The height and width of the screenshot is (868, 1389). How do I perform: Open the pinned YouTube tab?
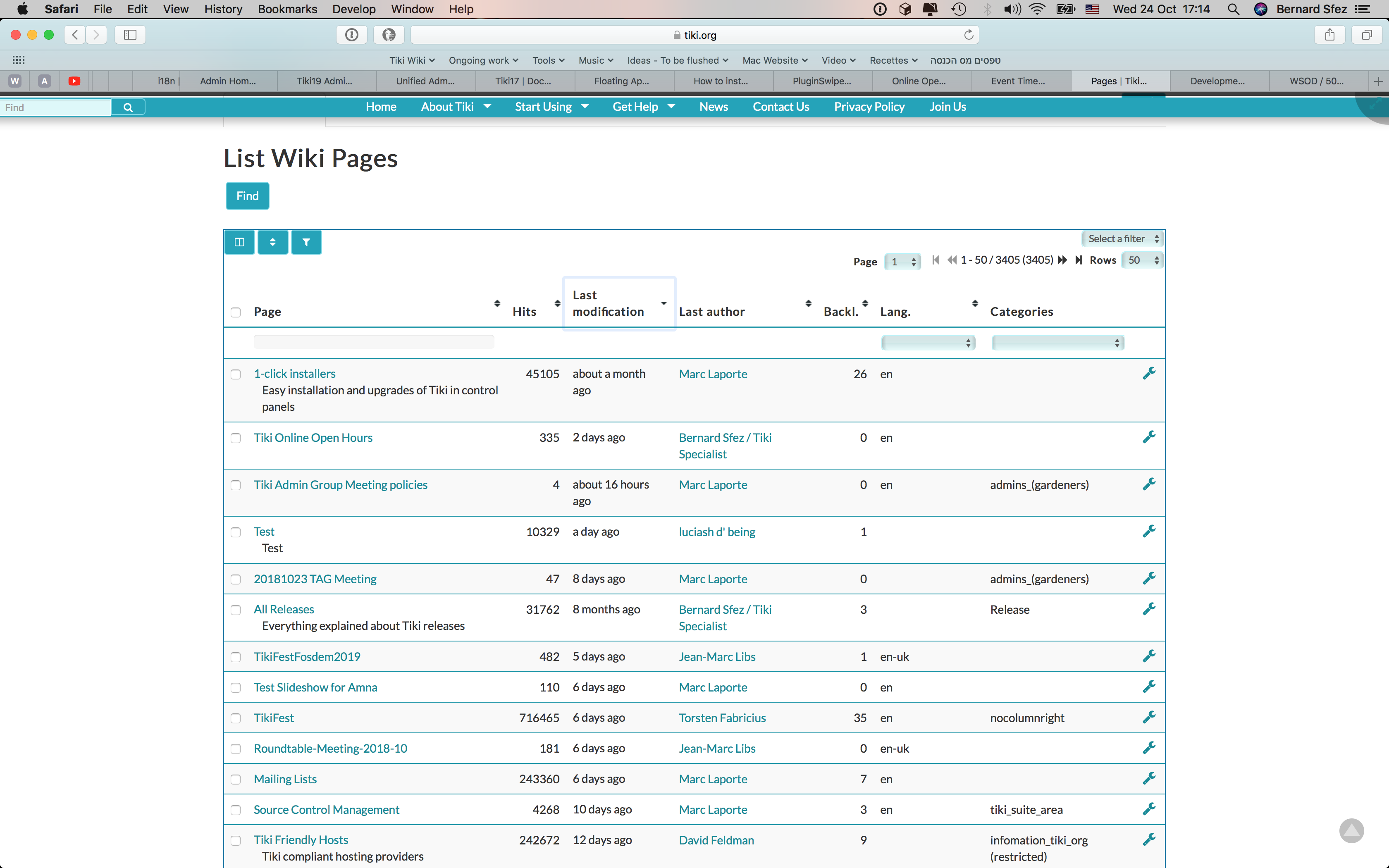click(x=74, y=81)
